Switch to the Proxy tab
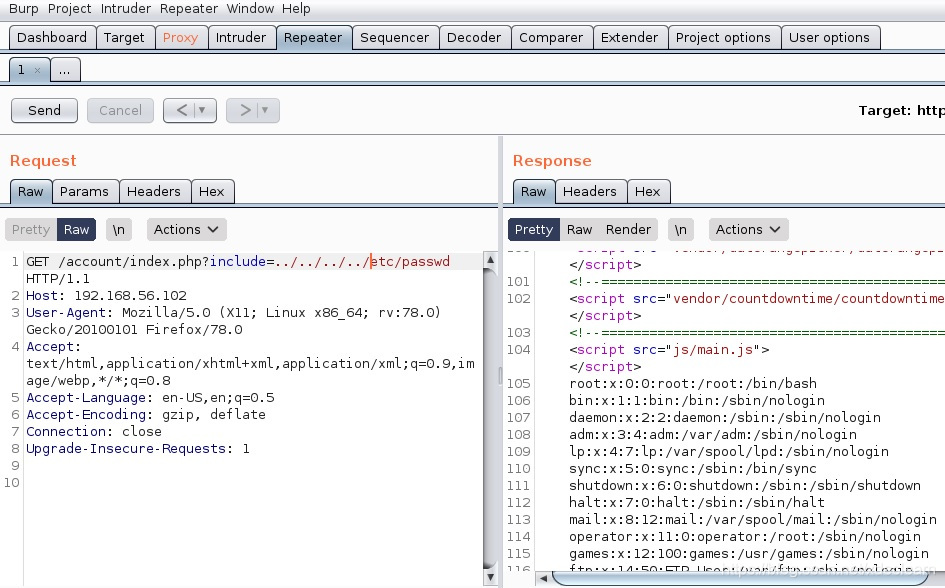This screenshot has height=588, width=945. (181, 37)
